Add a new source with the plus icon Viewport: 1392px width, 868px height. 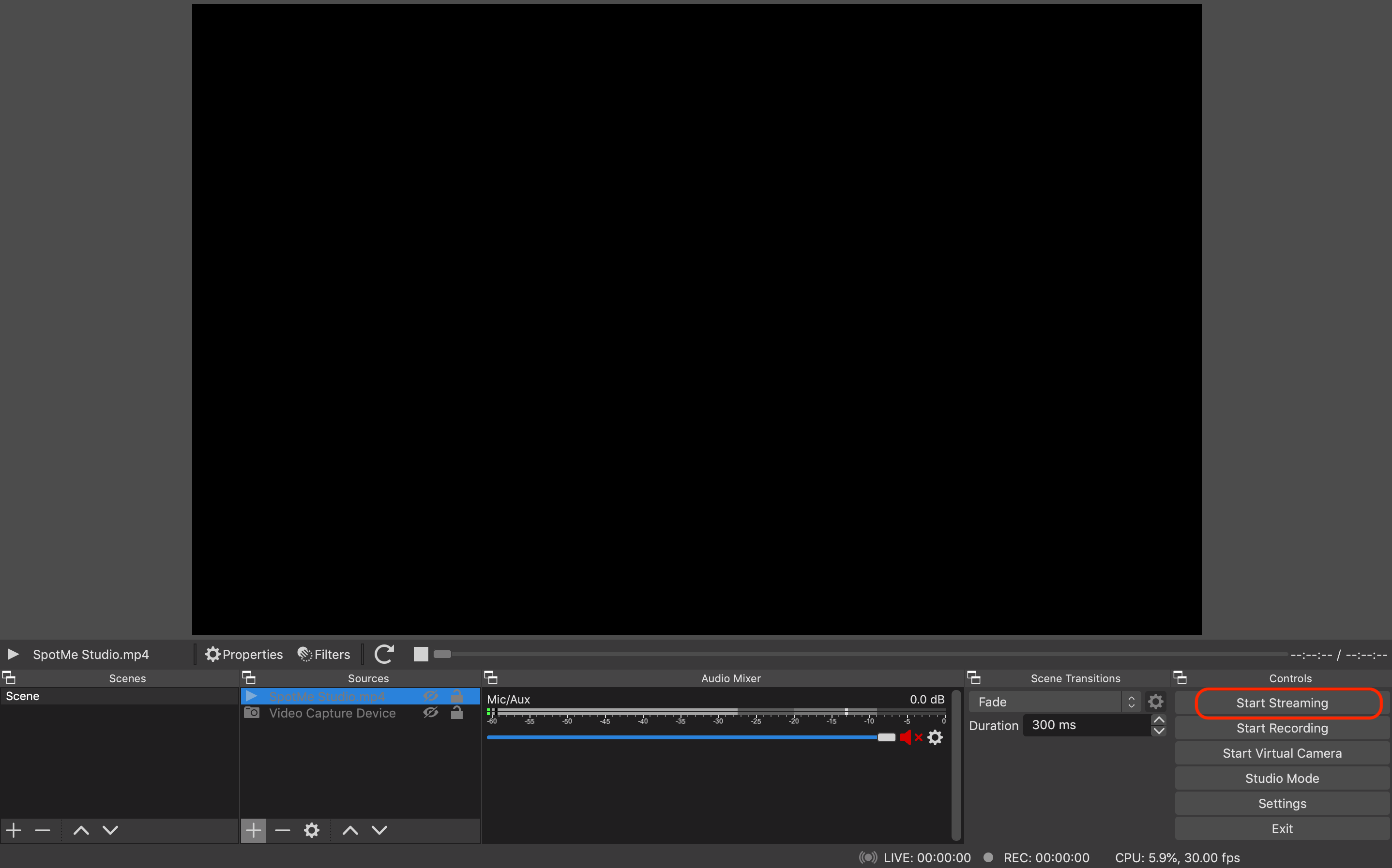253,830
